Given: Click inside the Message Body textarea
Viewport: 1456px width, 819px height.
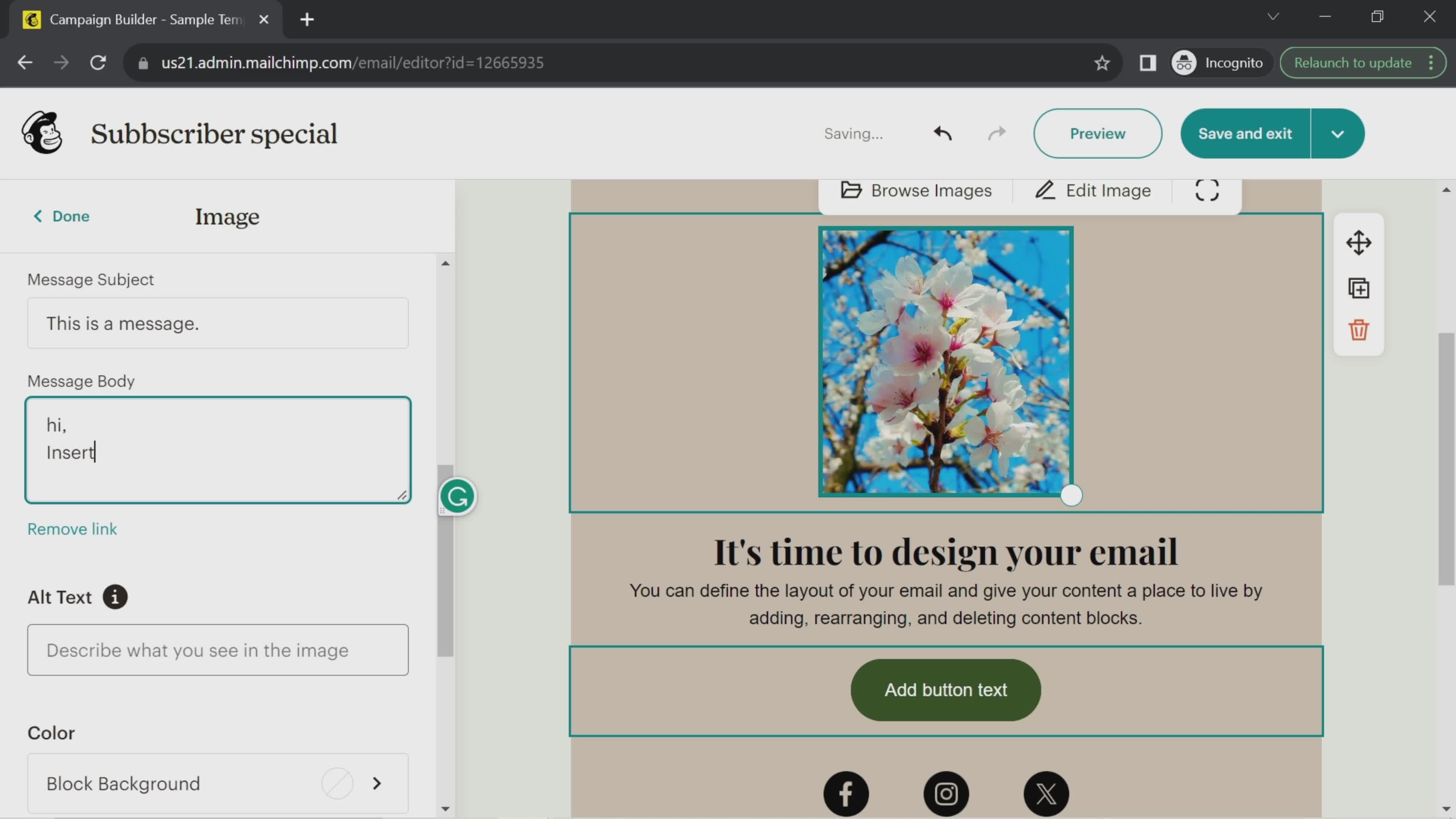Looking at the screenshot, I should pyautogui.click(x=218, y=450).
